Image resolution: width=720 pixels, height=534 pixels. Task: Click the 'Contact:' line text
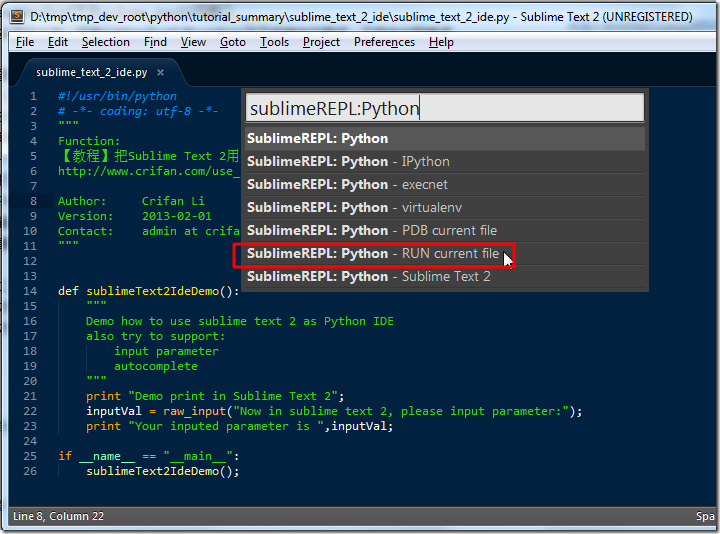149,231
